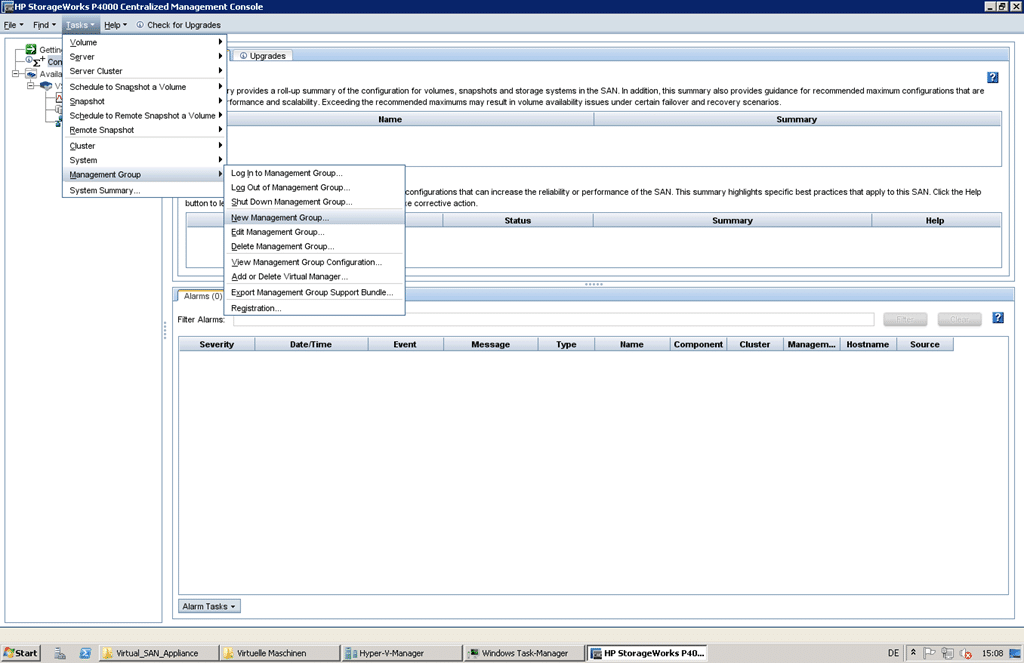Click Check for Upgrades info icon
Viewport: 1024px width, 663px height.
pos(140,25)
